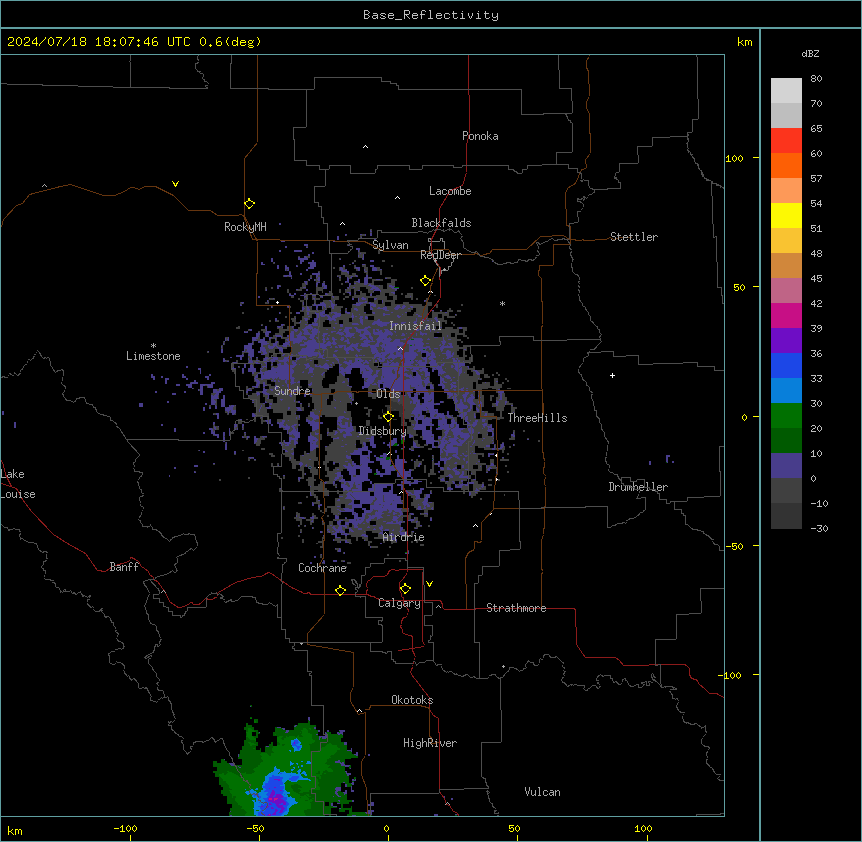Click the Vulcan city label
Image resolution: width=862 pixels, height=842 pixels.
pos(543,792)
